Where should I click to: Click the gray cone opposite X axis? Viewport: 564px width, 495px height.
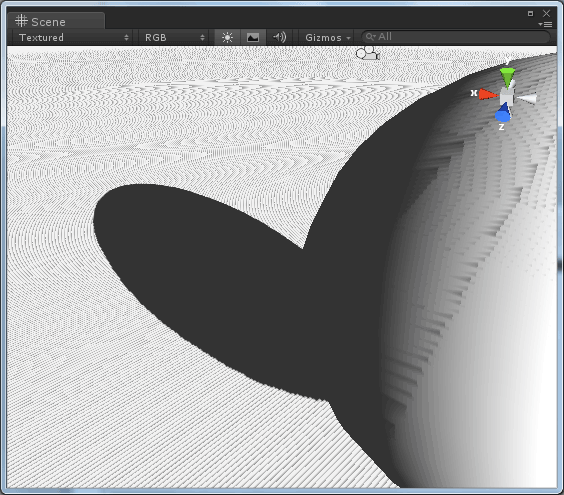(x=526, y=99)
